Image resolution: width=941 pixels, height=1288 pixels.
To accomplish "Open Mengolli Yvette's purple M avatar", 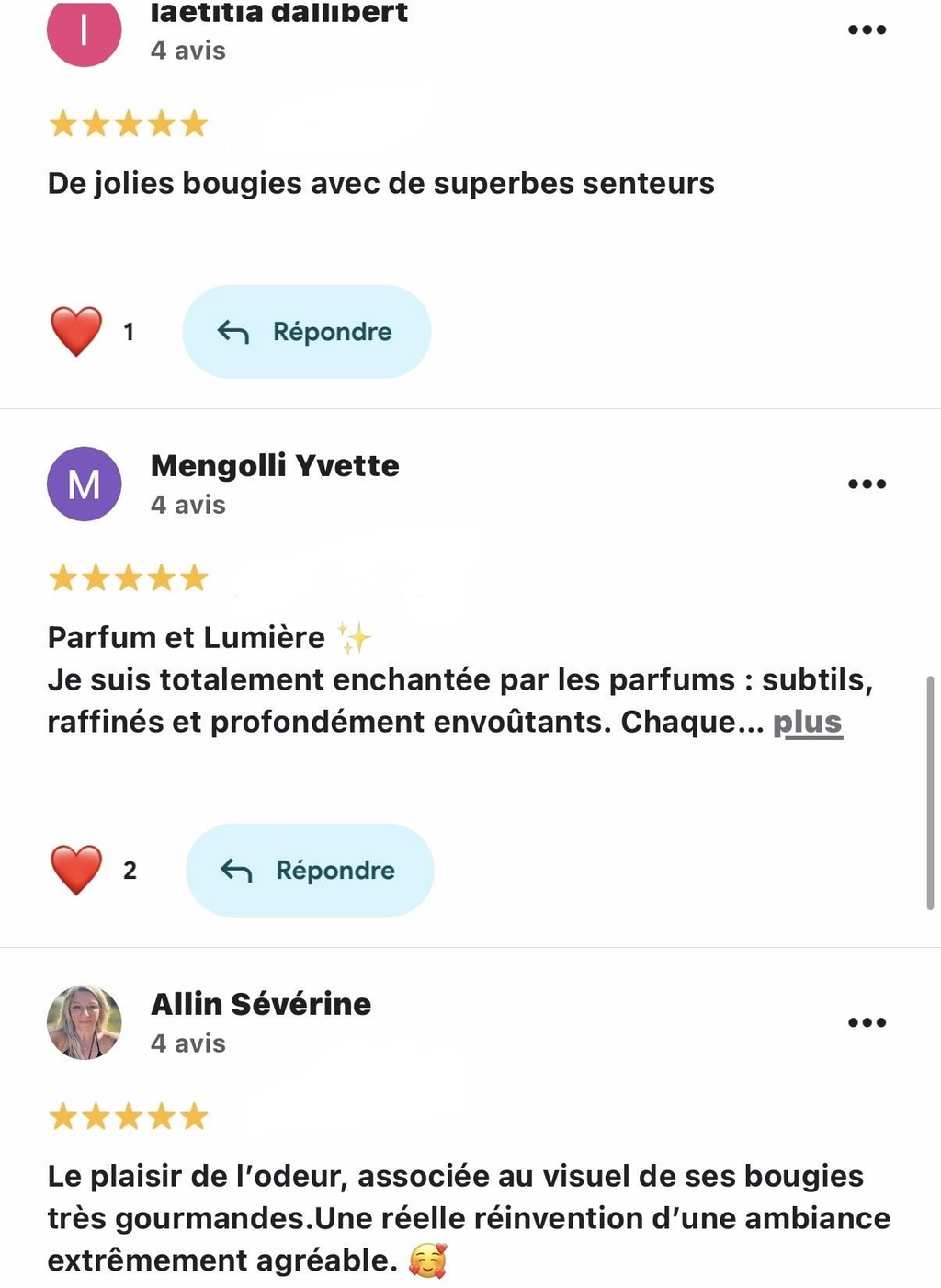I will pos(85,484).
